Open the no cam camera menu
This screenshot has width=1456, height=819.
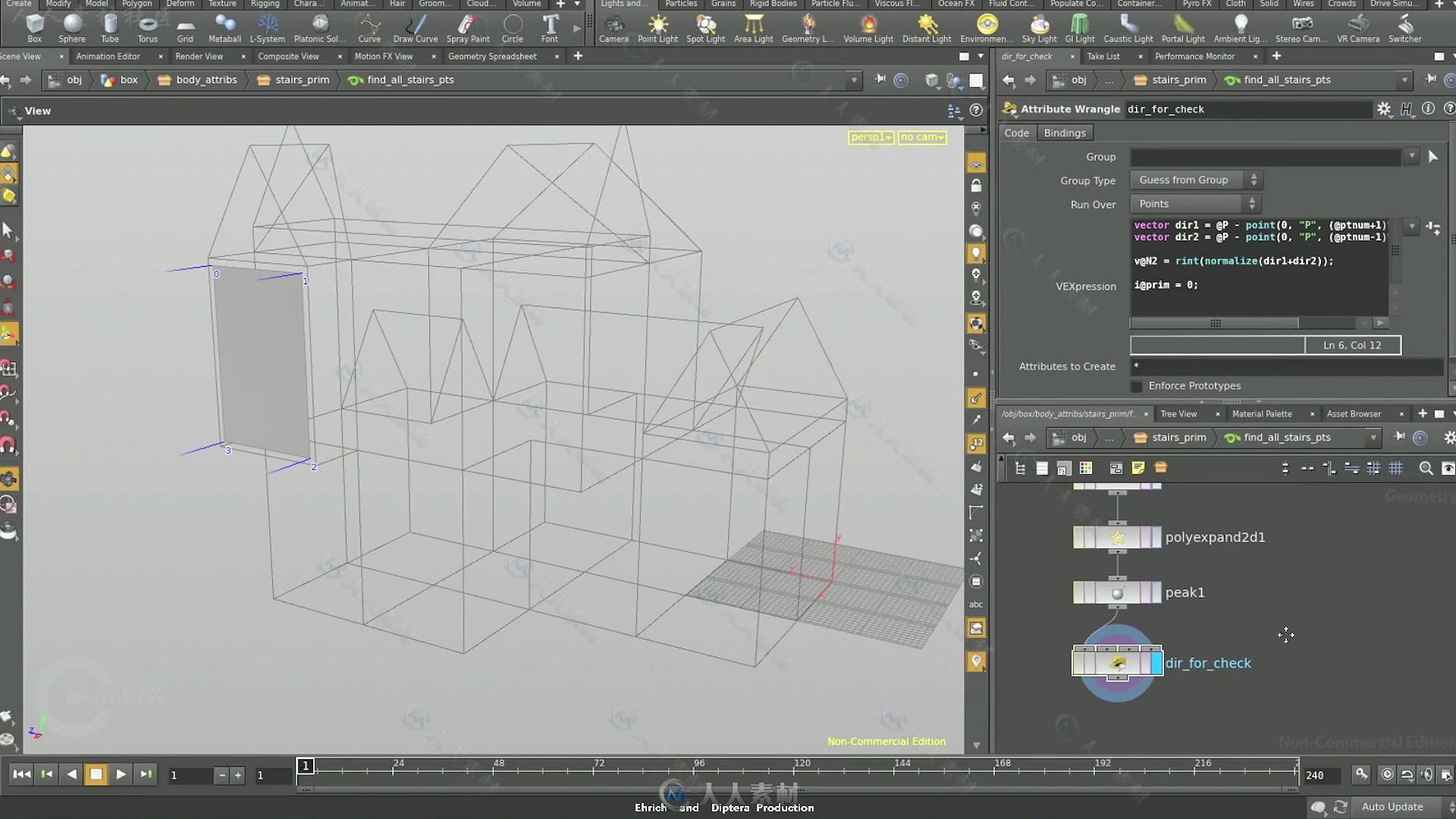[922, 137]
